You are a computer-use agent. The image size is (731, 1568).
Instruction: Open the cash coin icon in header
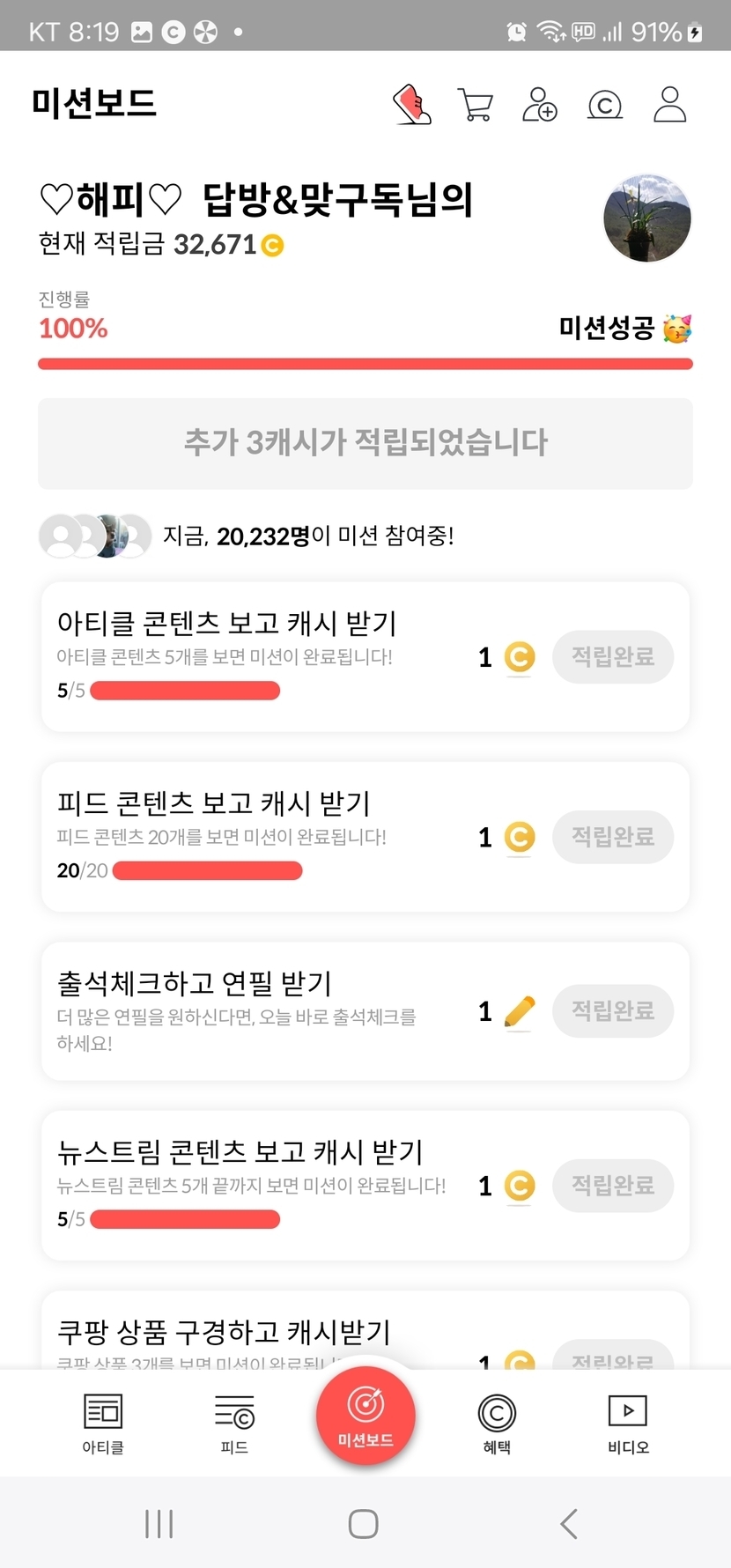coord(605,105)
